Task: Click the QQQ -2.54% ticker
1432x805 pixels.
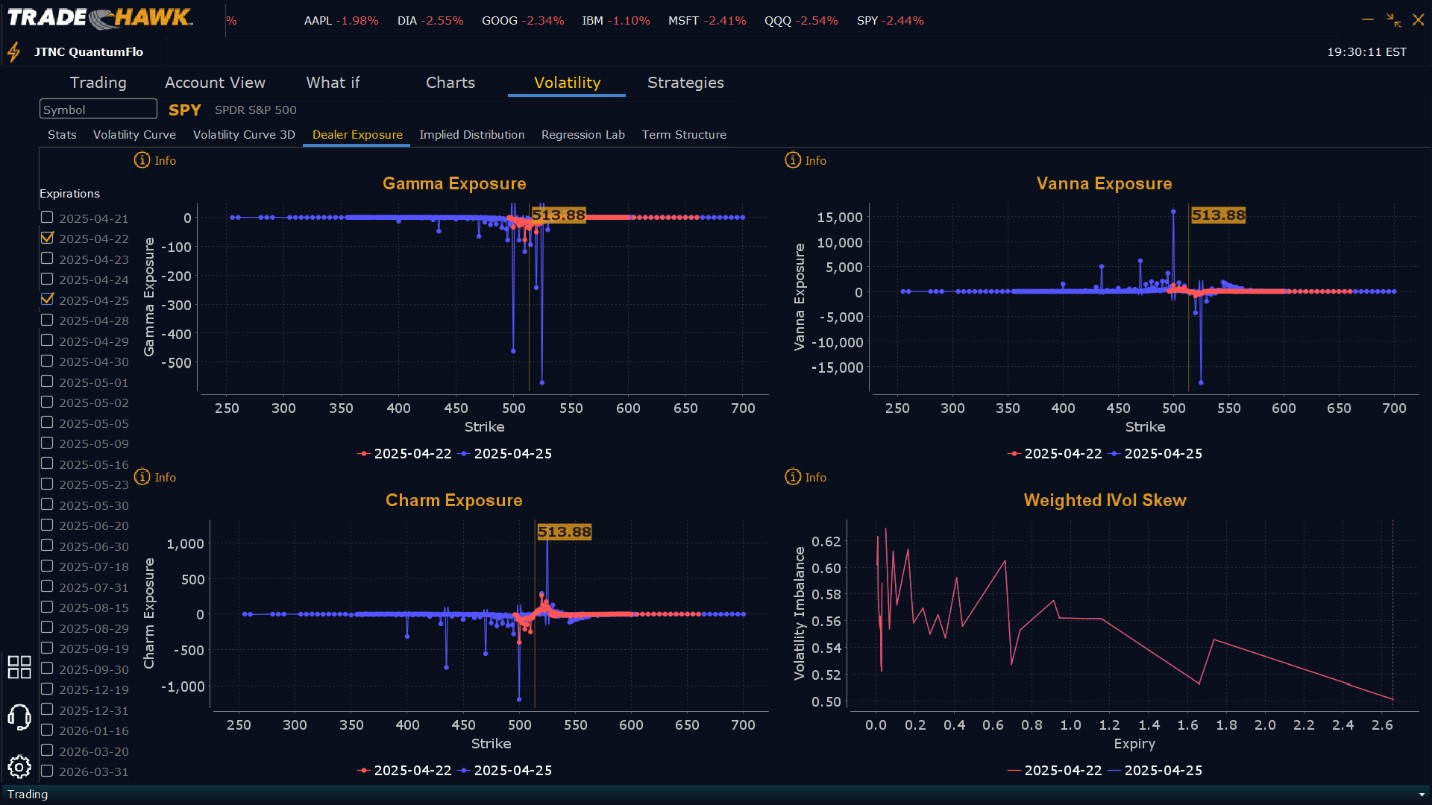Action: coord(801,21)
